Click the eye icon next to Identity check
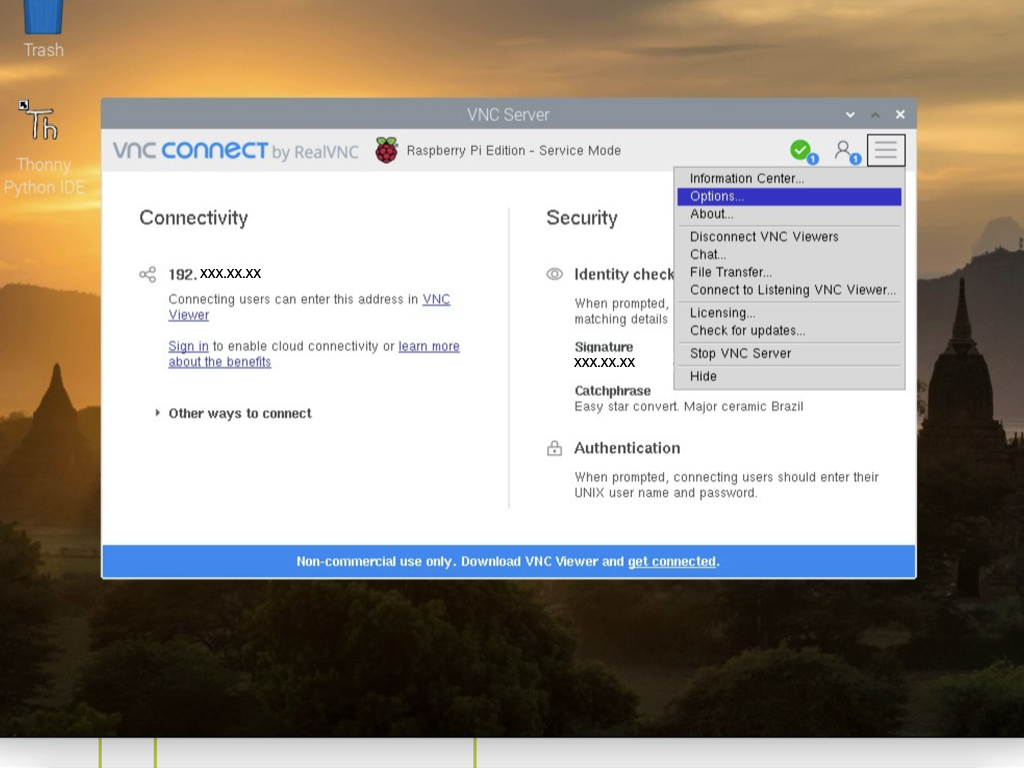Image resolution: width=1024 pixels, height=768 pixels. (x=554, y=274)
